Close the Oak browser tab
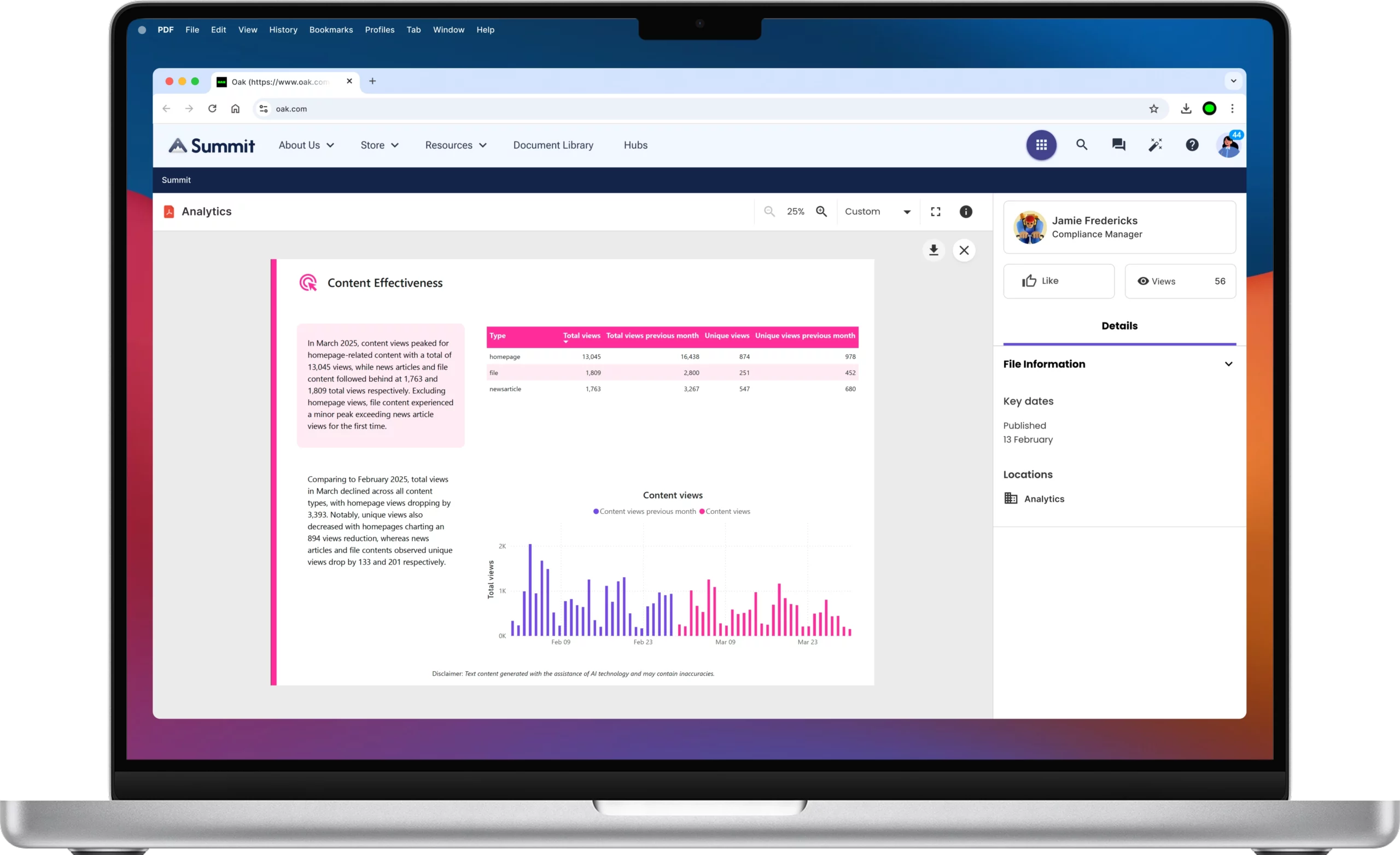The height and width of the screenshot is (855, 1400). (x=349, y=81)
